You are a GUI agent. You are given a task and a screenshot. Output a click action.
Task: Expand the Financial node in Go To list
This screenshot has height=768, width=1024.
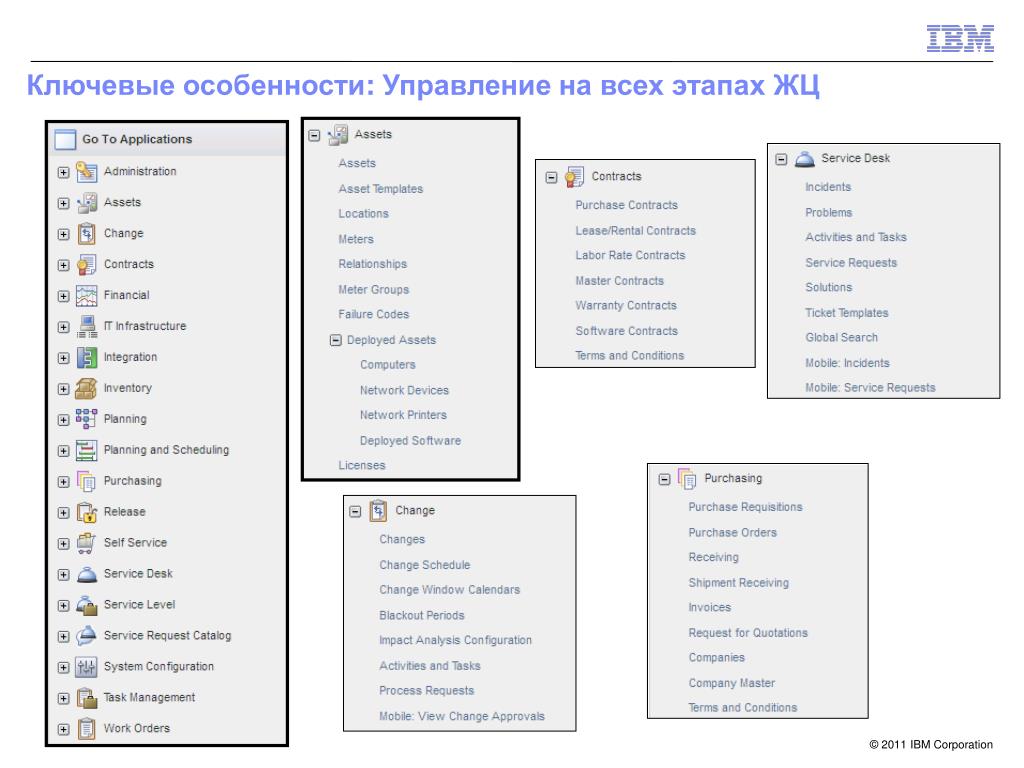pyautogui.click(x=63, y=296)
